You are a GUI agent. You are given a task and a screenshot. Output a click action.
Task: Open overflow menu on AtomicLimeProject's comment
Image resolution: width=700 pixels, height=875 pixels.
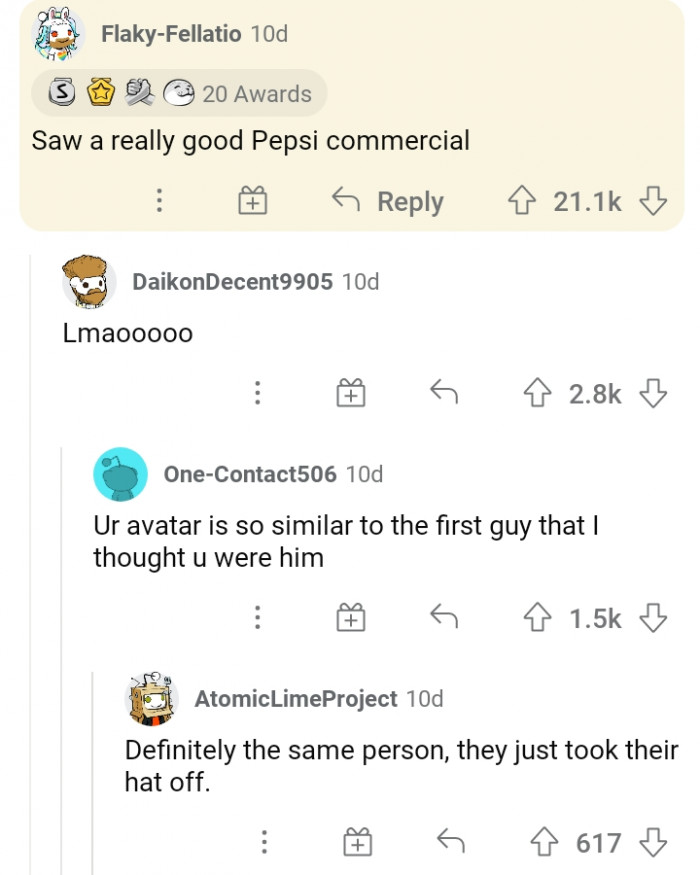263,845
